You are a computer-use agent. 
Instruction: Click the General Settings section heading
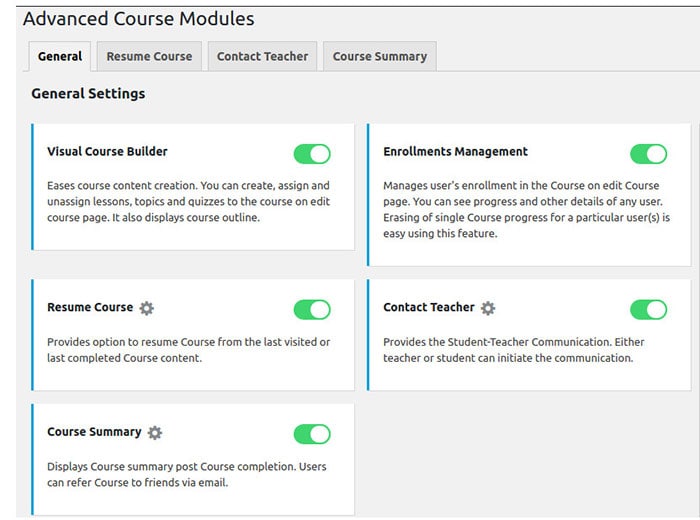click(x=88, y=94)
